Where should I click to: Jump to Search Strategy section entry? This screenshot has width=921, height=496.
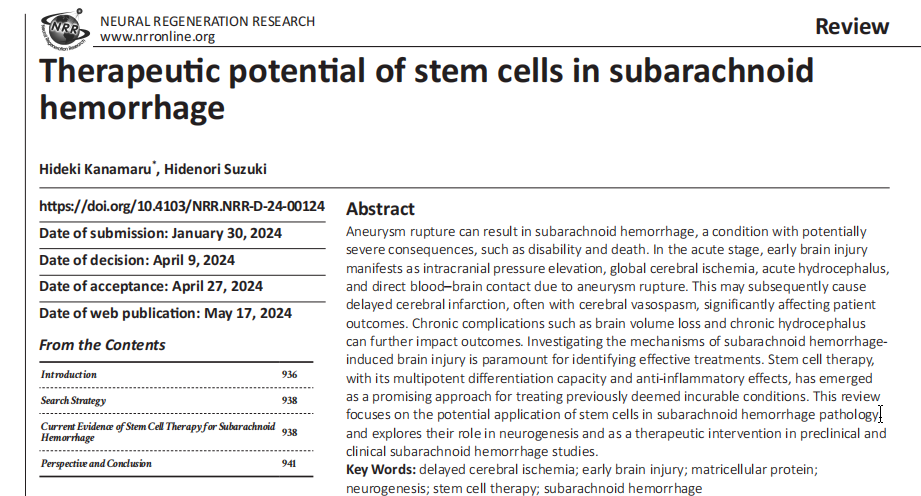[x=73, y=400]
